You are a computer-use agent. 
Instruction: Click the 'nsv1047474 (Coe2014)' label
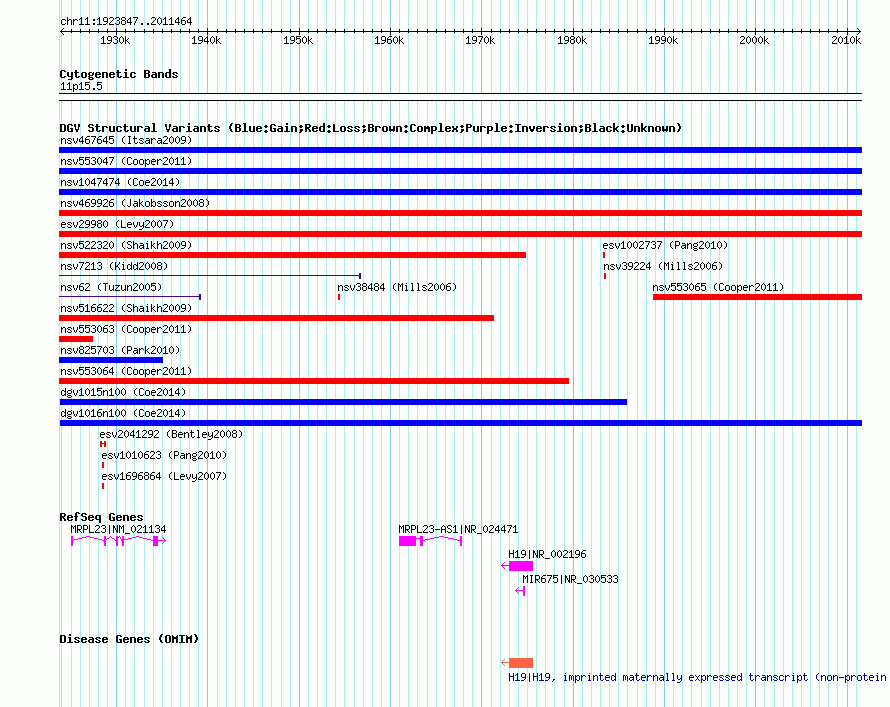(120, 182)
